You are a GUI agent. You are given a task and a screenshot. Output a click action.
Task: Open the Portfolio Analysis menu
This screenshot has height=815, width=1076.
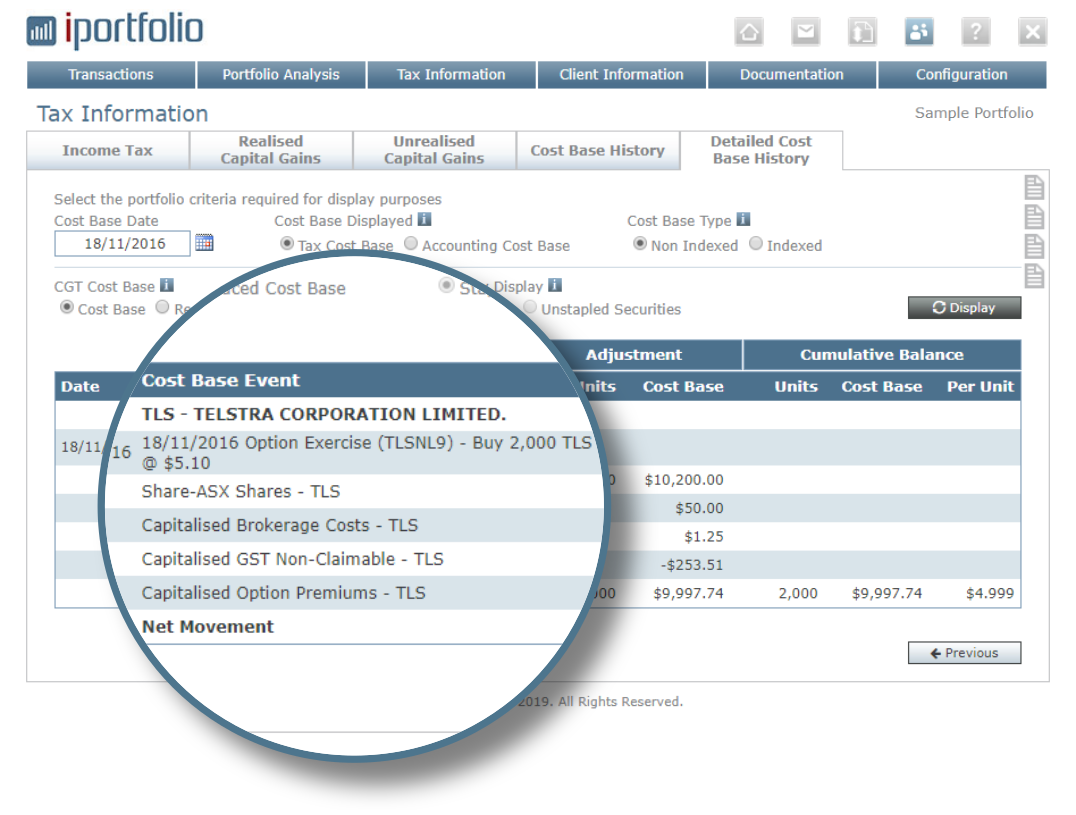(x=281, y=75)
